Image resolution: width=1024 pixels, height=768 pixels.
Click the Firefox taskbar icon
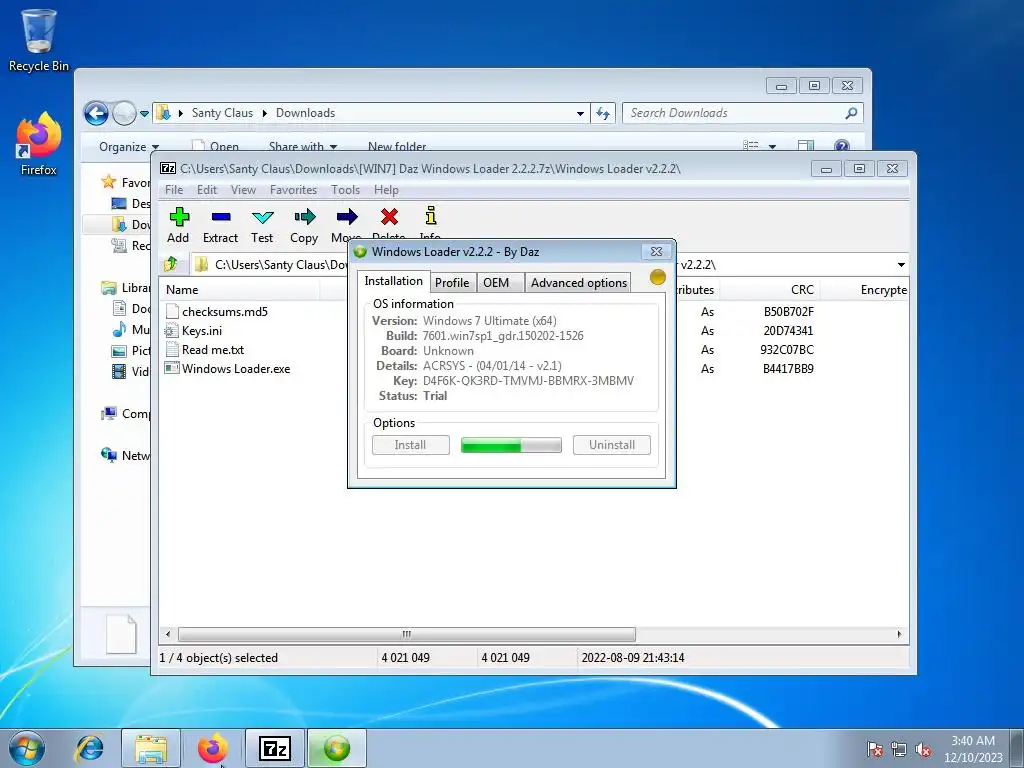[213, 748]
